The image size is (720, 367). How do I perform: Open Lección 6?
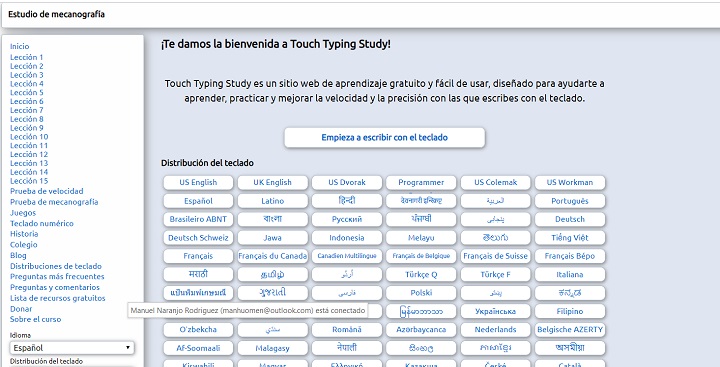tap(27, 102)
